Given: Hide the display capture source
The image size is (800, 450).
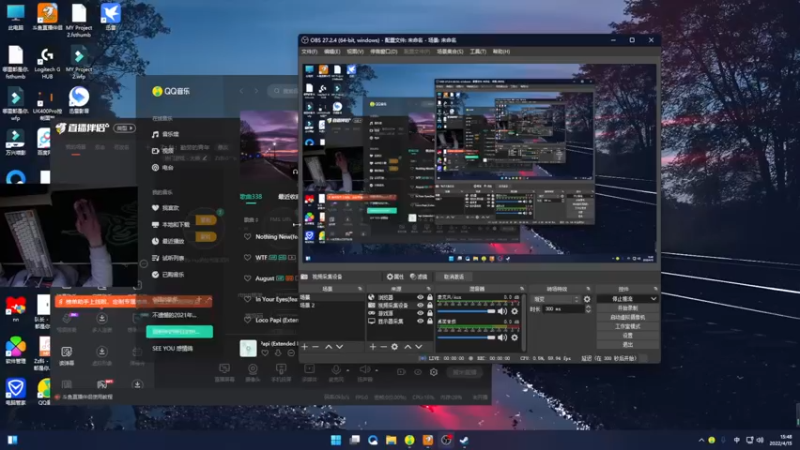Looking at the screenshot, I should click(420, 321).
